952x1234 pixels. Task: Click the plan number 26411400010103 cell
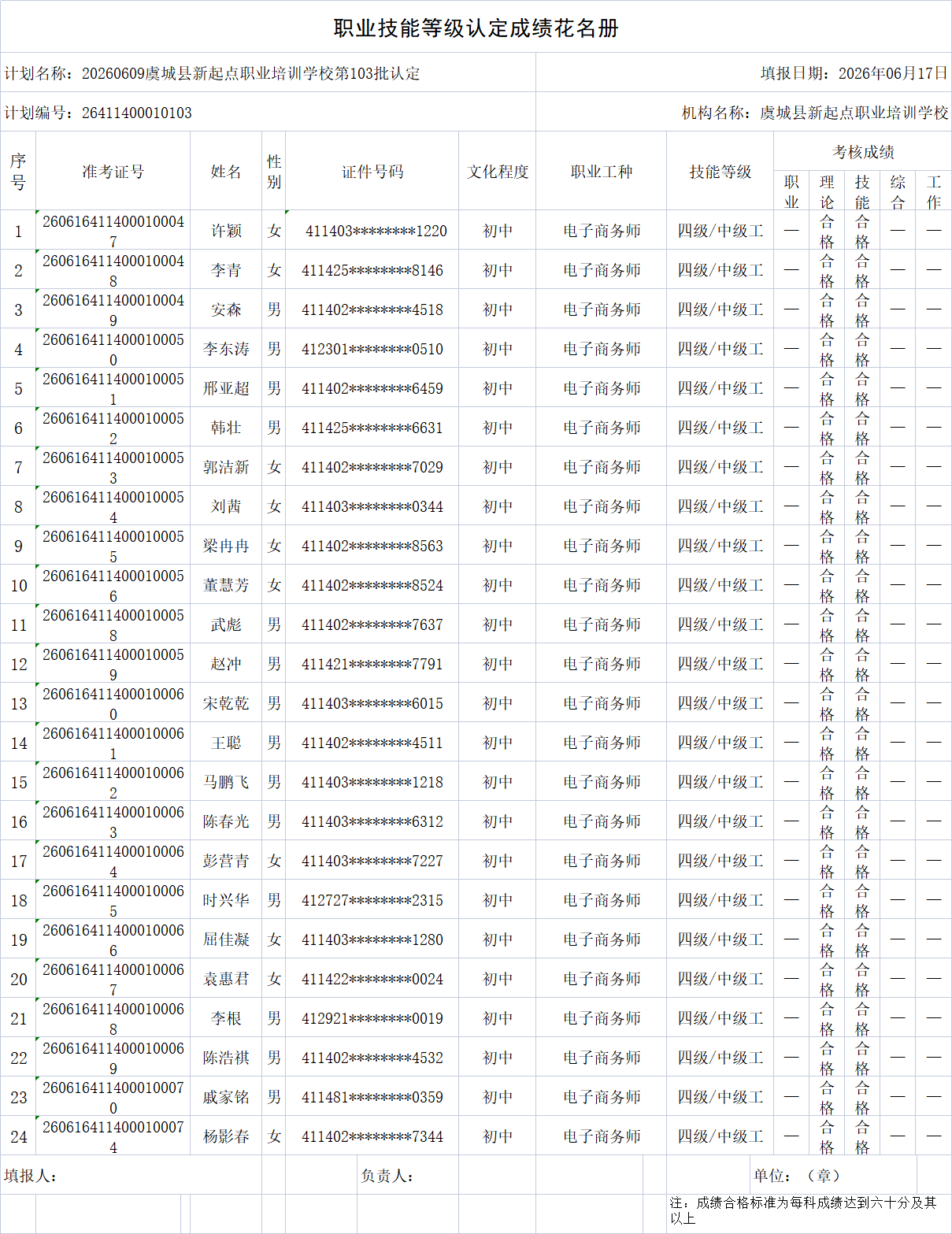pos(268,113)
